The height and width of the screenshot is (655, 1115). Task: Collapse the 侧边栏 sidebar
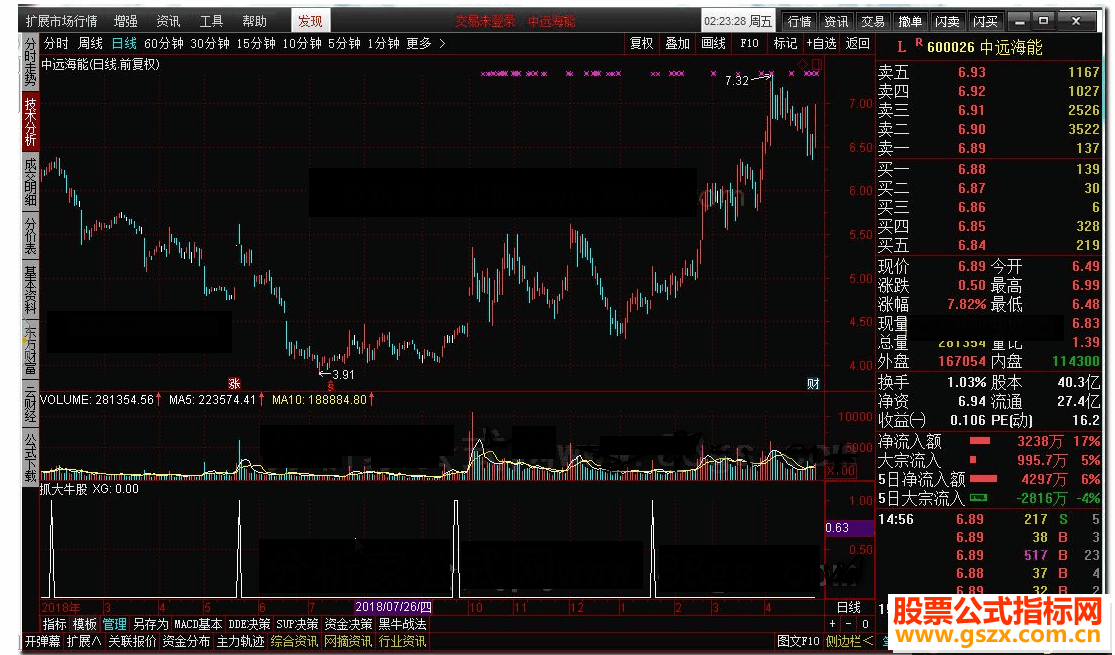(850, 641)
